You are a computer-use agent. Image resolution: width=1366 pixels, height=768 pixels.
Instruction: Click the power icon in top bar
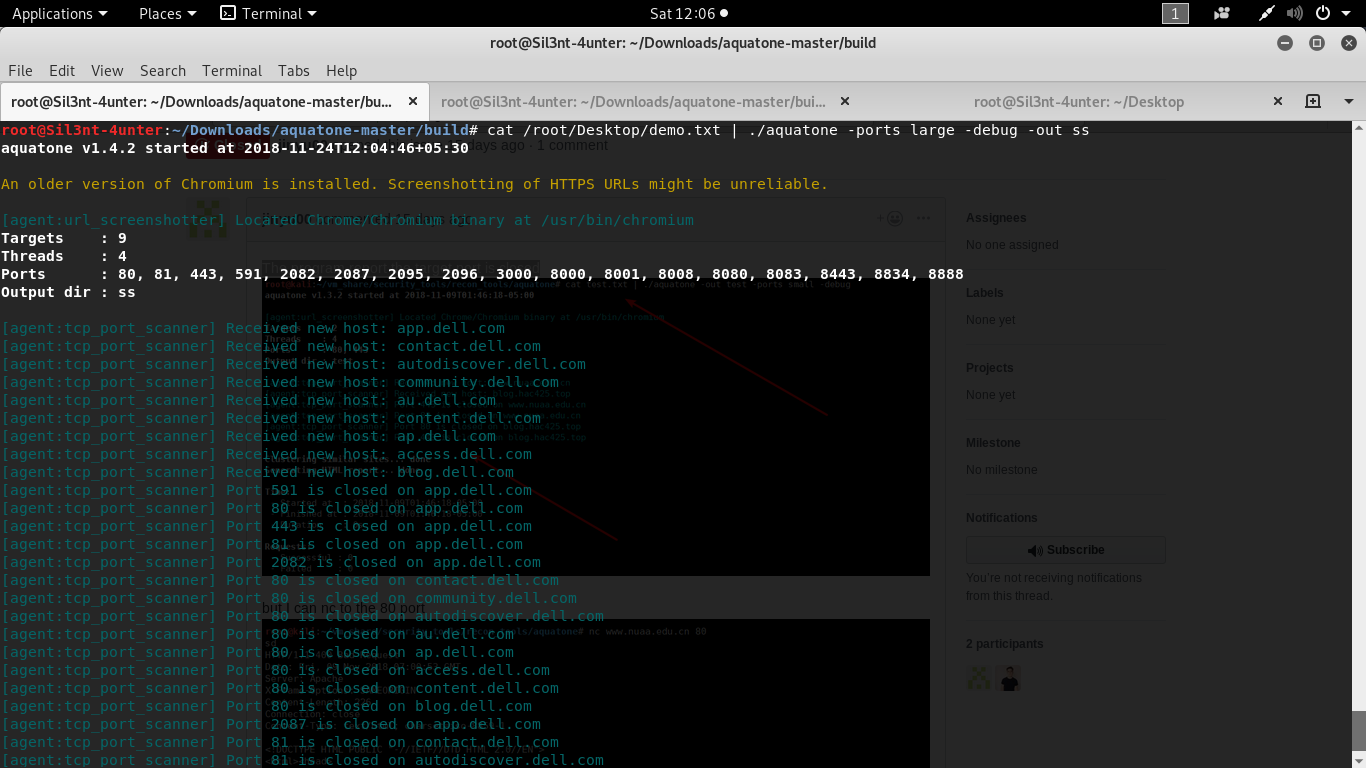(x=1323, y=13)
